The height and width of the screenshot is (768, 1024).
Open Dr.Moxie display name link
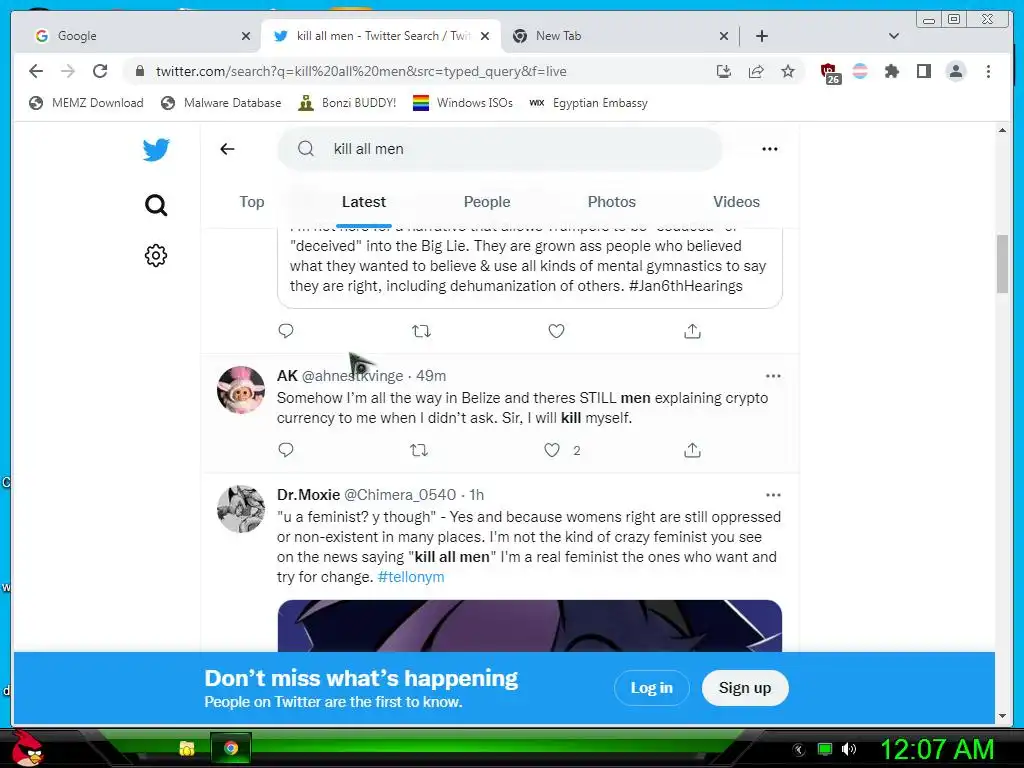coord(308,495)
